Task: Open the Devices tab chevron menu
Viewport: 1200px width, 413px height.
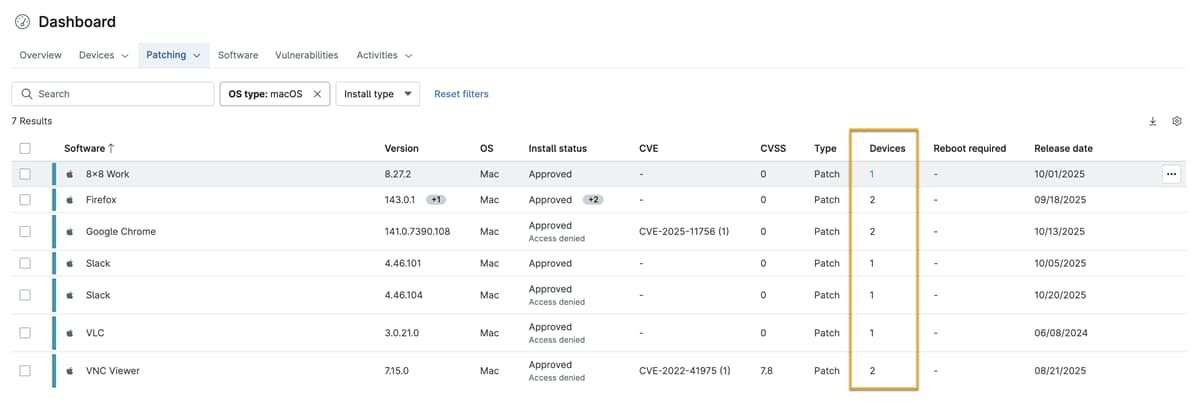Action: click(125, 56)
